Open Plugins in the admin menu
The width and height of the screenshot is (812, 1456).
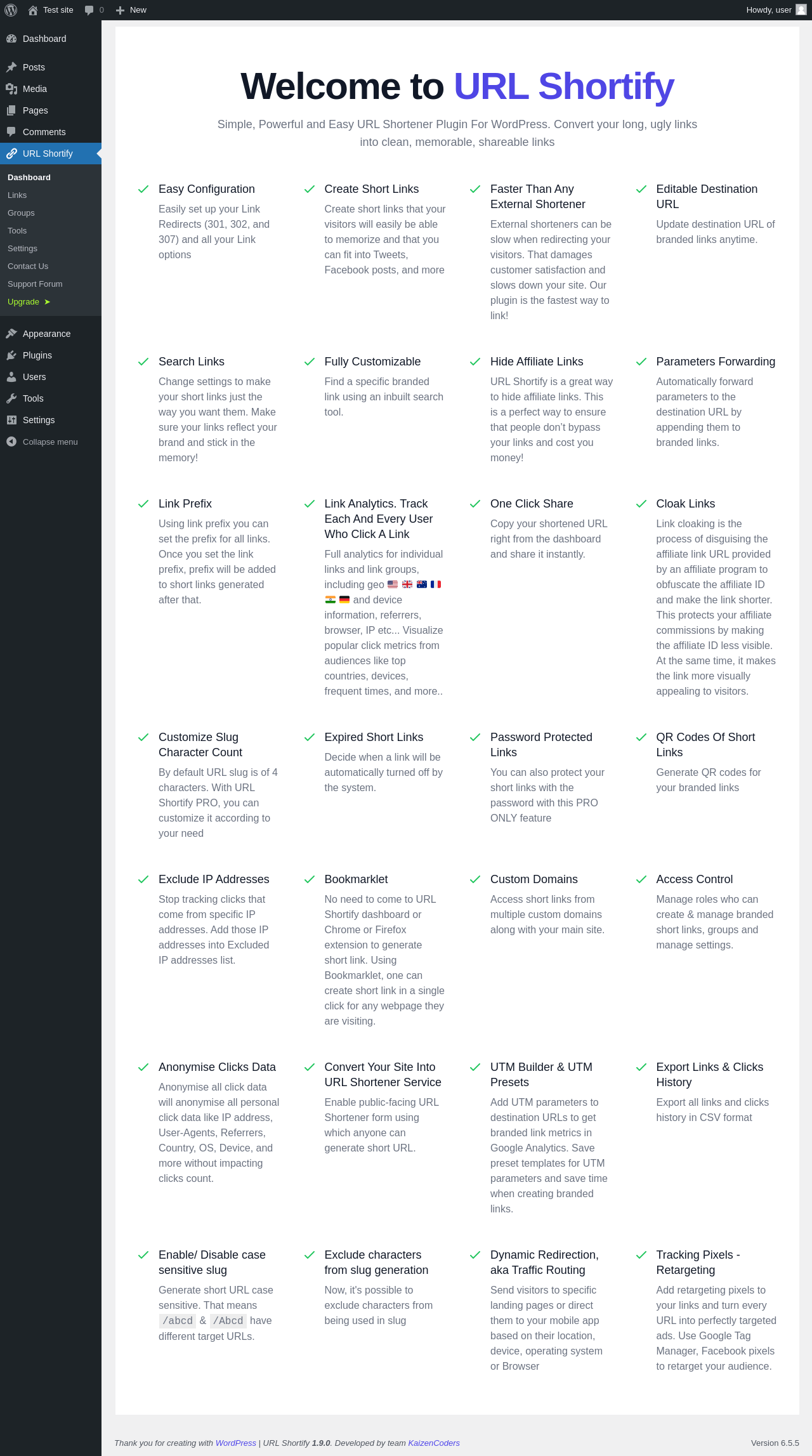[51, 355]
